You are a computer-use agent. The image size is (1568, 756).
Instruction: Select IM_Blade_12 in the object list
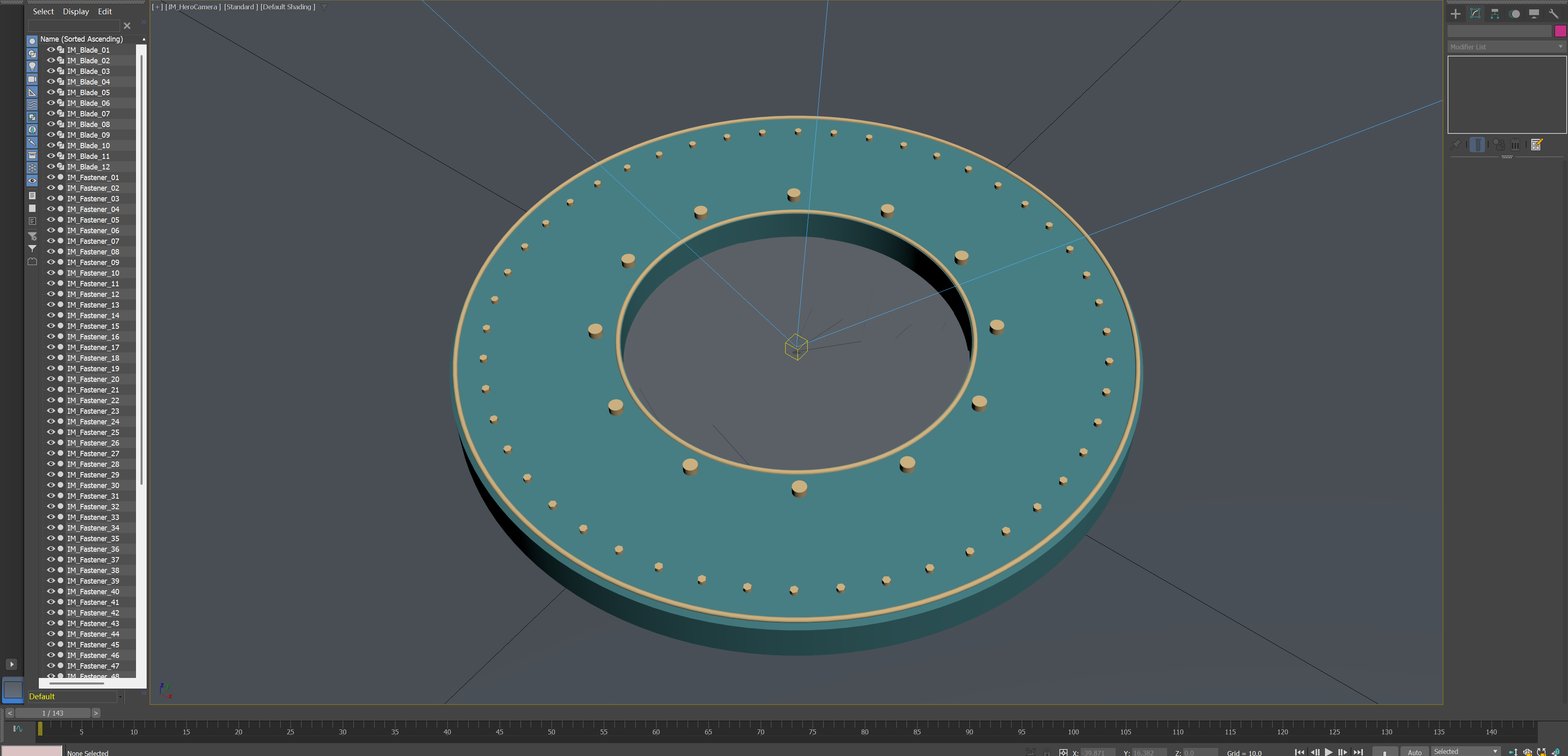pos(88,167)
